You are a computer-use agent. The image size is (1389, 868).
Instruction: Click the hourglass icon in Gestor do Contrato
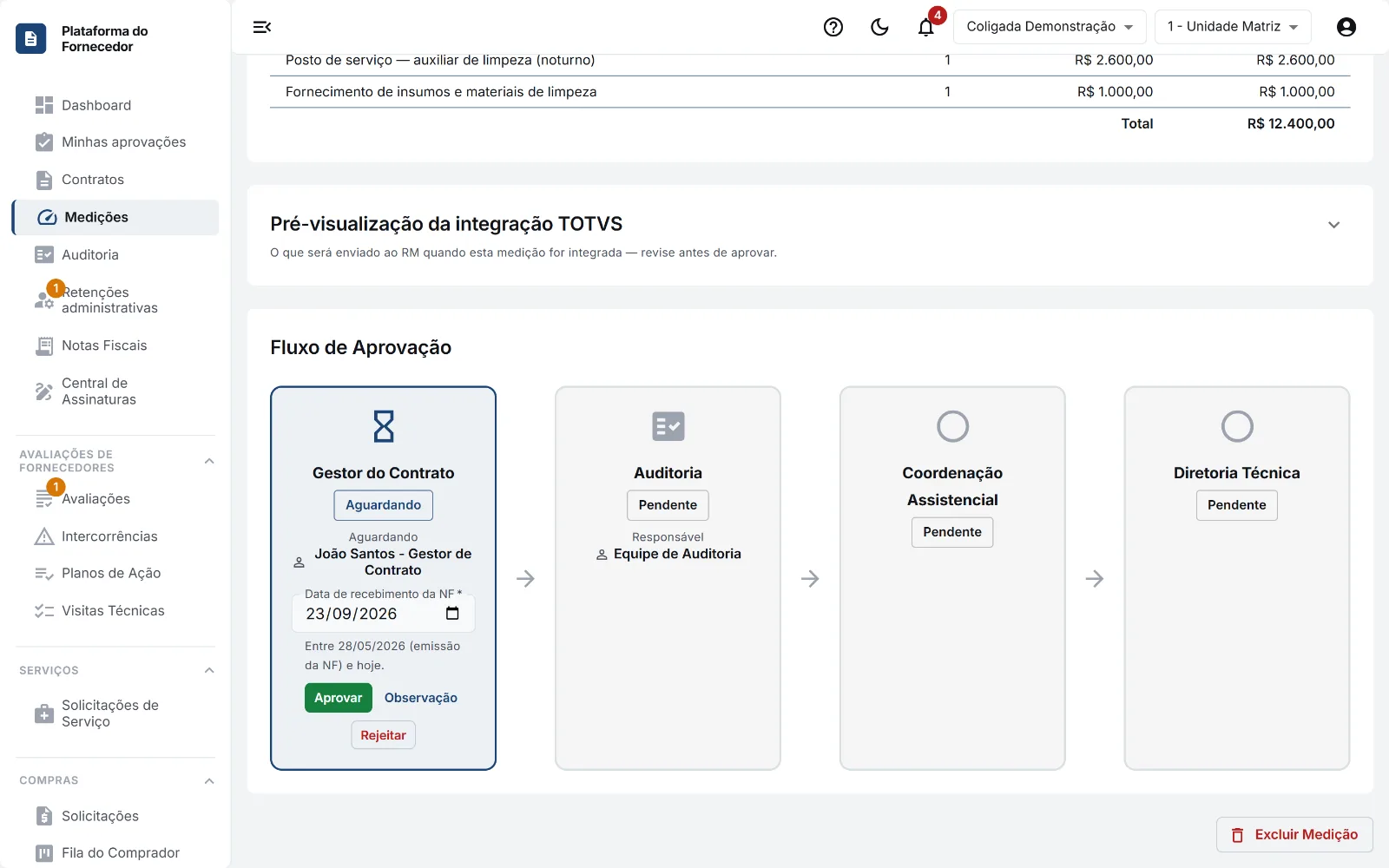[x=384, y=426]
